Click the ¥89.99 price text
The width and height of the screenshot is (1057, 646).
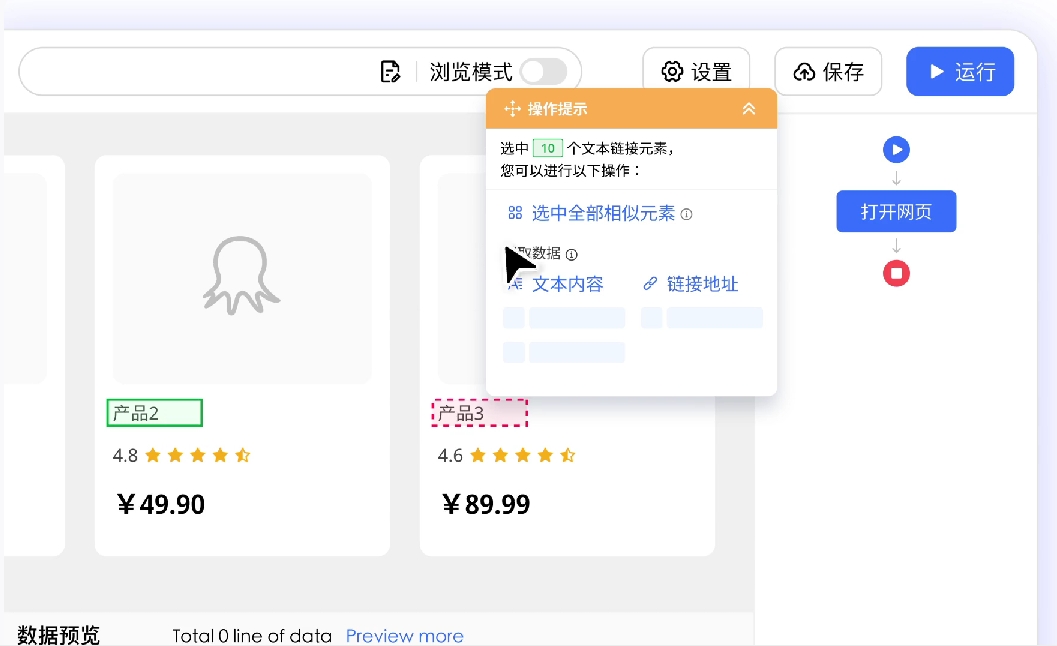click(x=486, y=504)
